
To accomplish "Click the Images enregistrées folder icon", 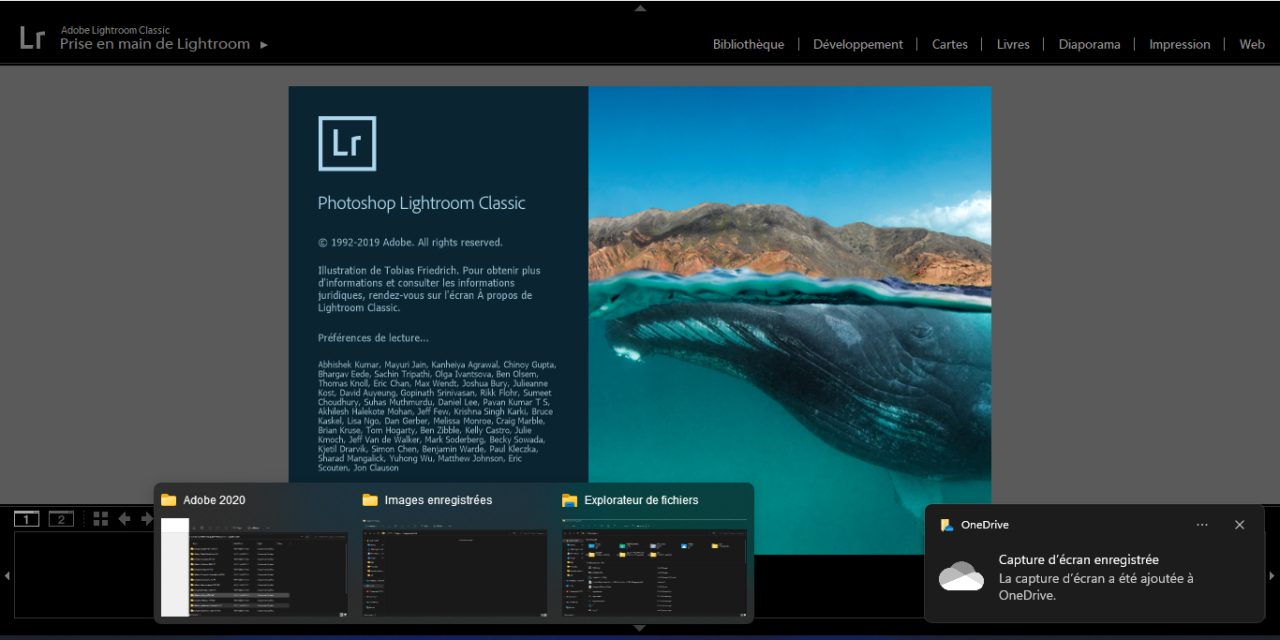I will pos(370,500).
